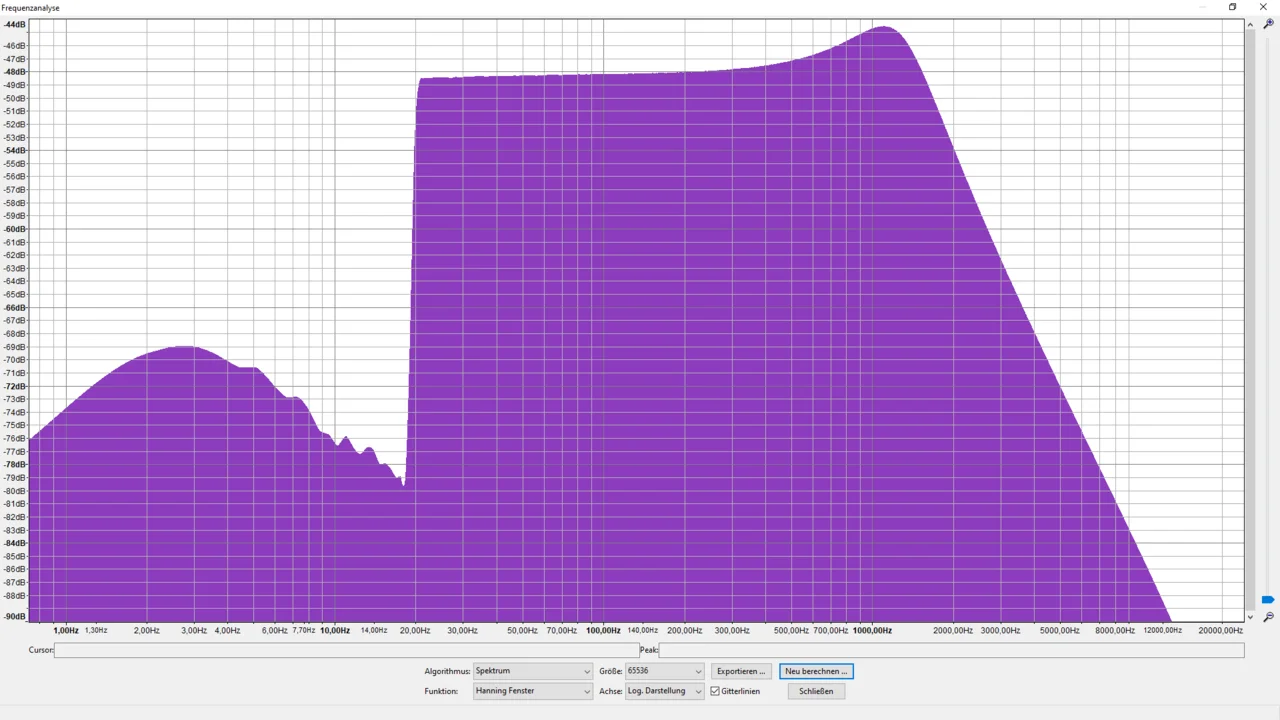Restore down the Frequenzanalyse window

[x=1232, y=7]
